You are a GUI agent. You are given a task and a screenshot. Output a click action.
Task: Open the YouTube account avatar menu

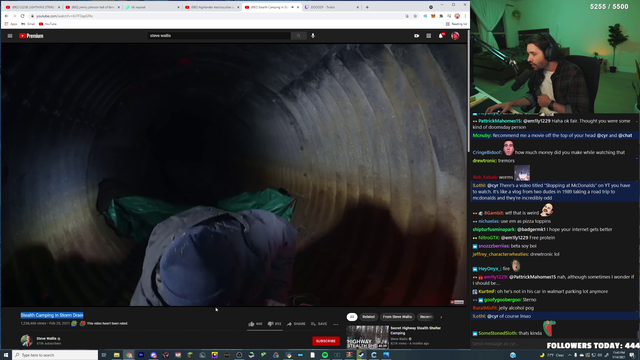pos(455,36)
